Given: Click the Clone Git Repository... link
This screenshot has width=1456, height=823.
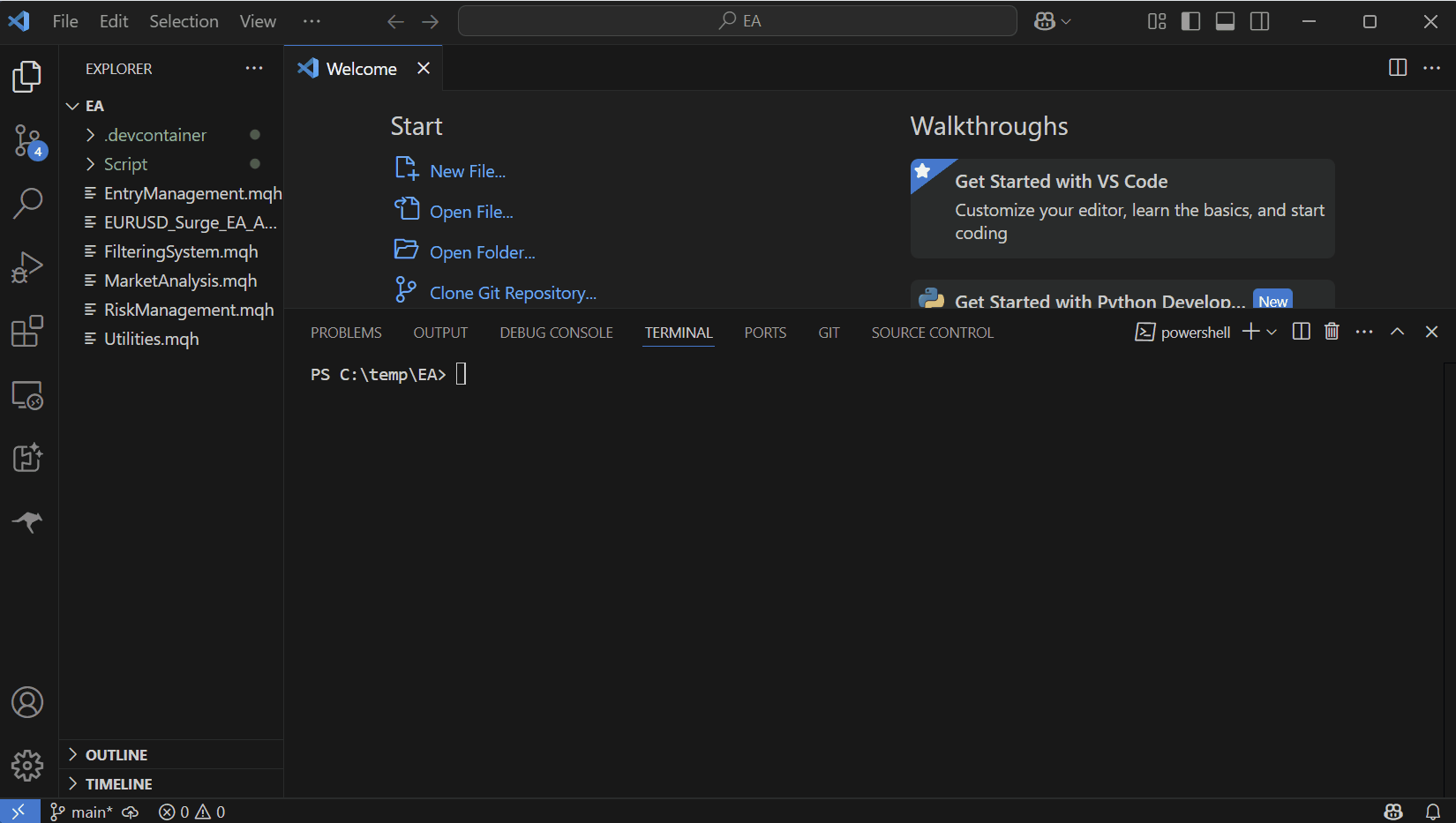Looking at the screenshot, I should pos(513,293).
